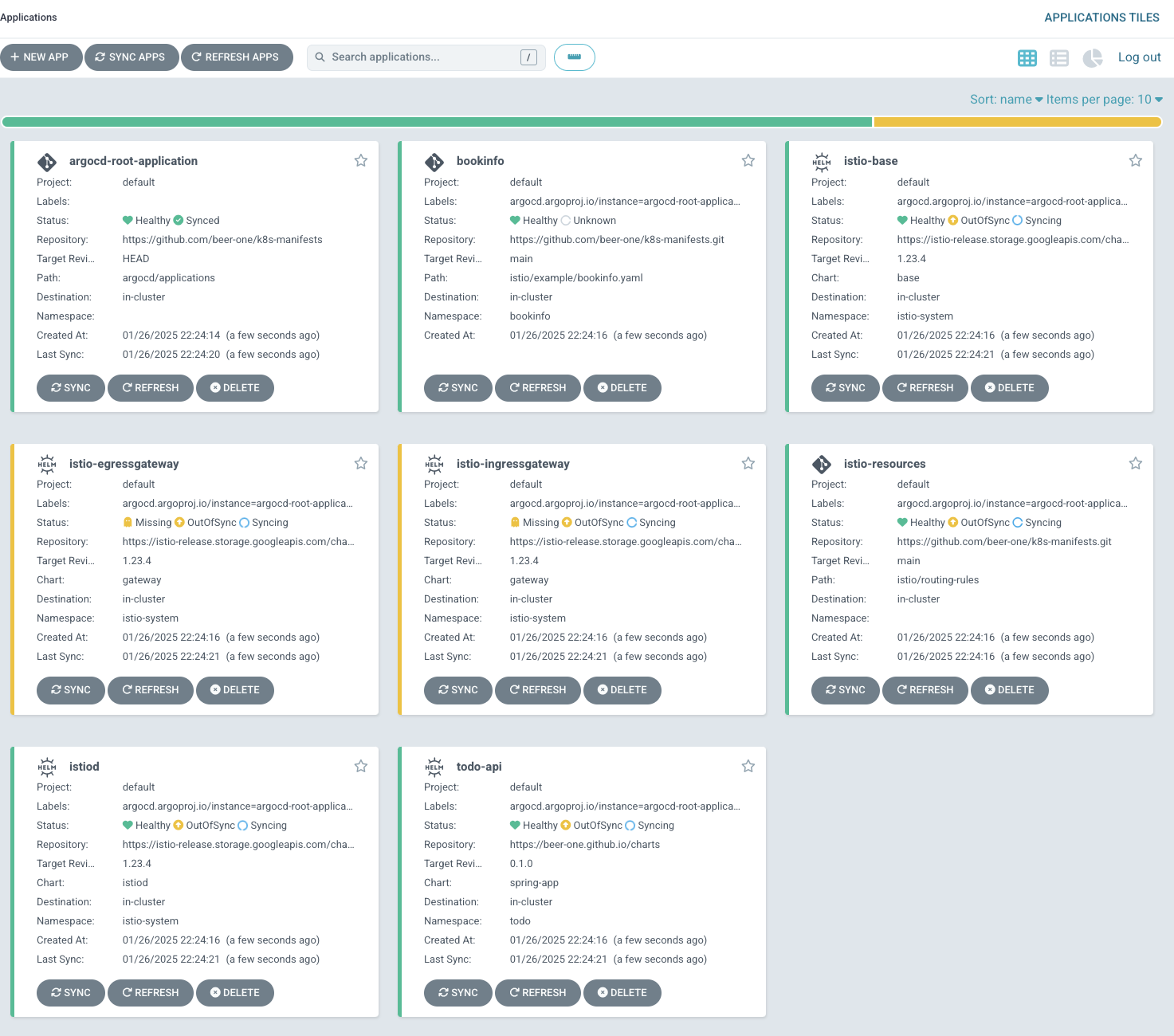Log out of Argo CD

click(1140, 57)
